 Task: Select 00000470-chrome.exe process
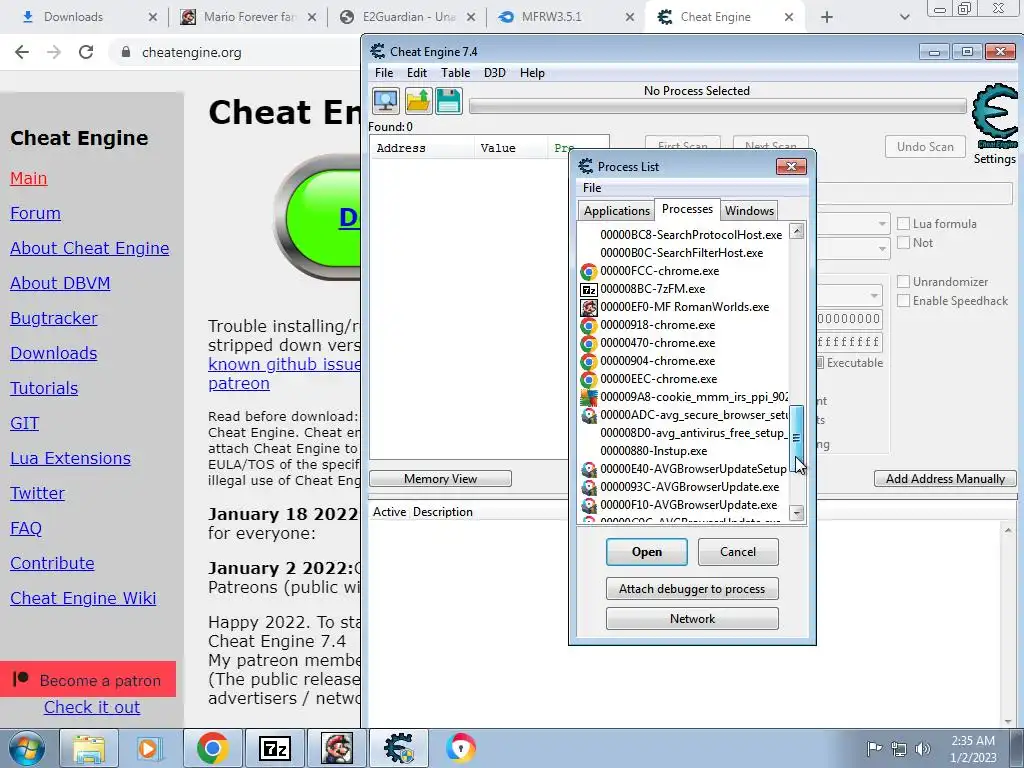pyautogui.click(x=684, y=343)
